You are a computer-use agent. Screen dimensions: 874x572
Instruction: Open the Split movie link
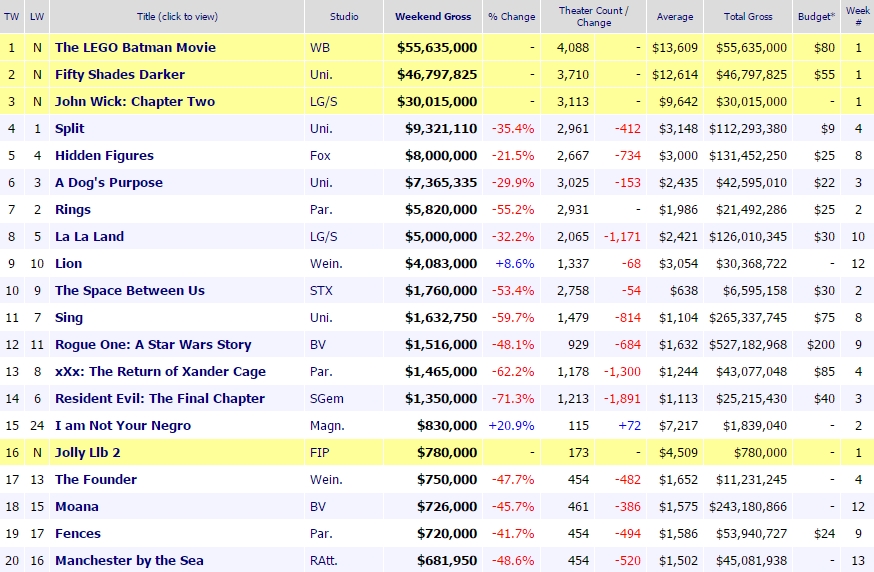click(x=69, y=129)
